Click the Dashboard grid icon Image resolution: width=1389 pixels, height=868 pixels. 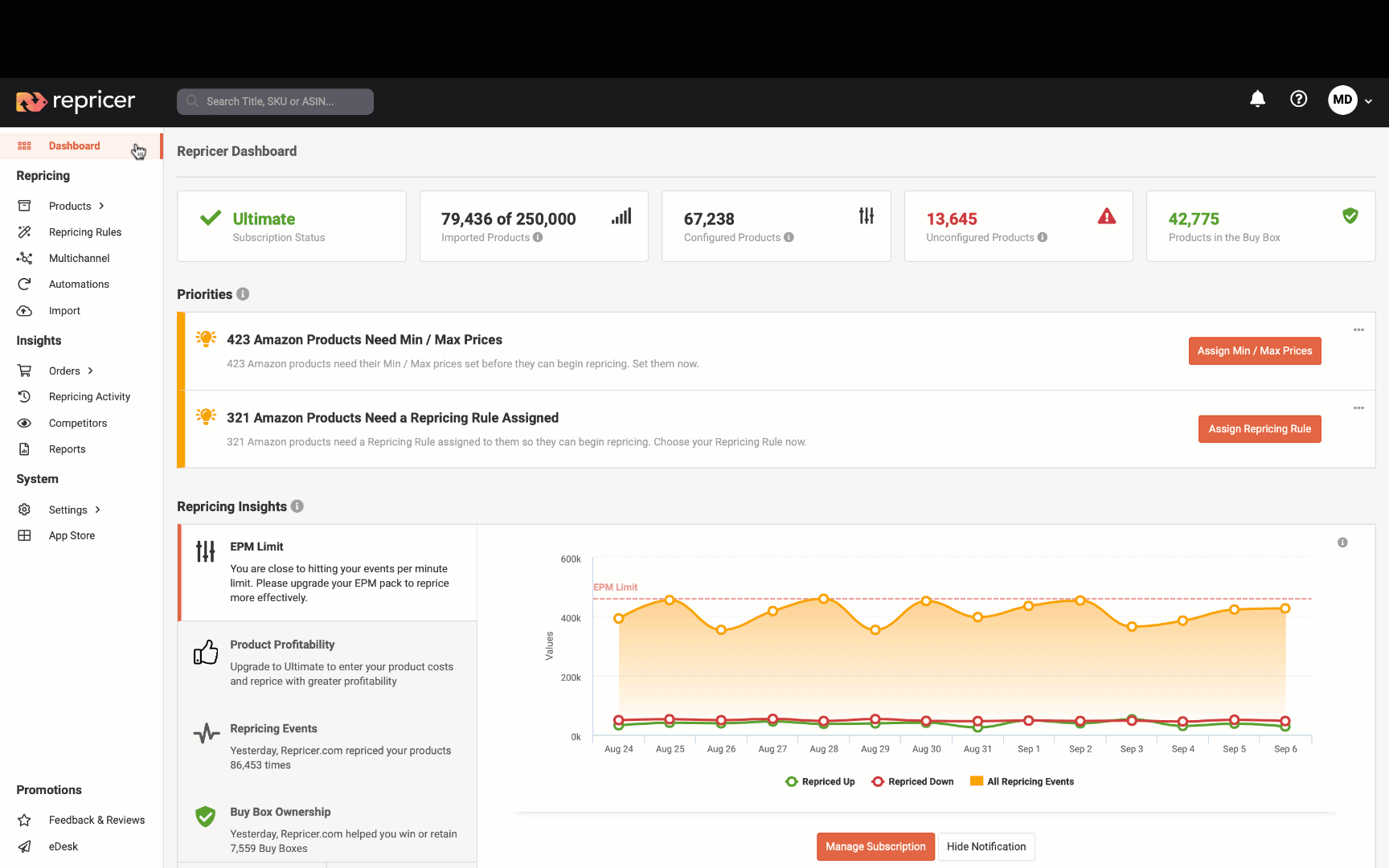click(x=24, y=145)
